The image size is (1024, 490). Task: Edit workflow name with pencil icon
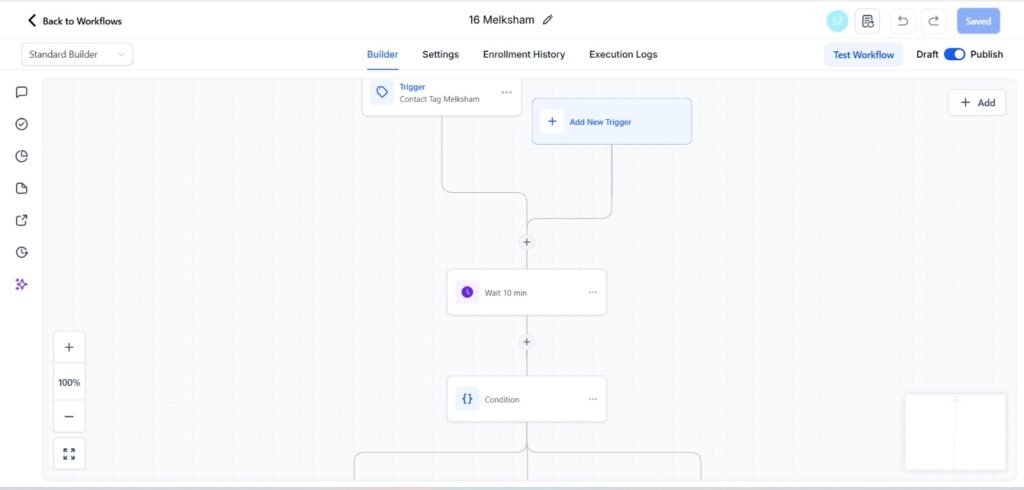pos(548,20)
